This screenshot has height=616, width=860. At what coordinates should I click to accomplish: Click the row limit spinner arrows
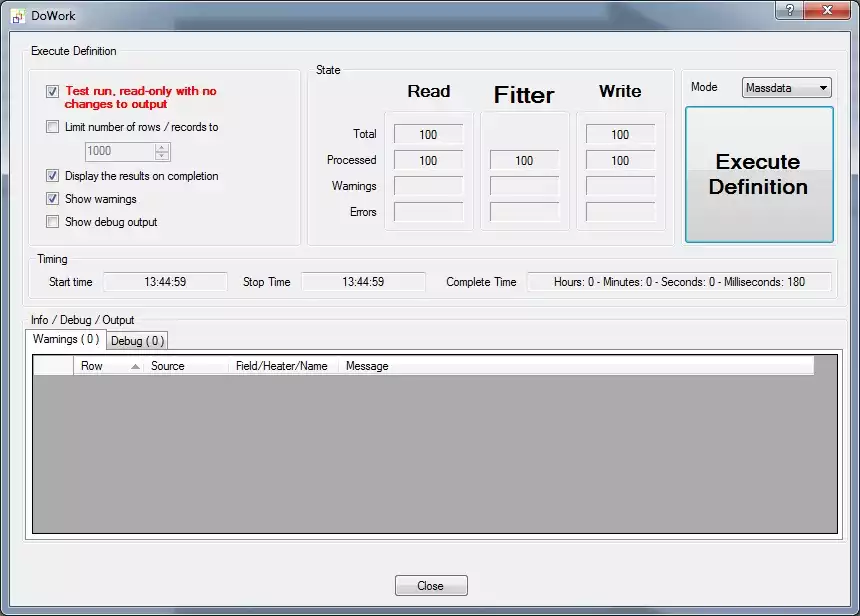tap(162, 152)
